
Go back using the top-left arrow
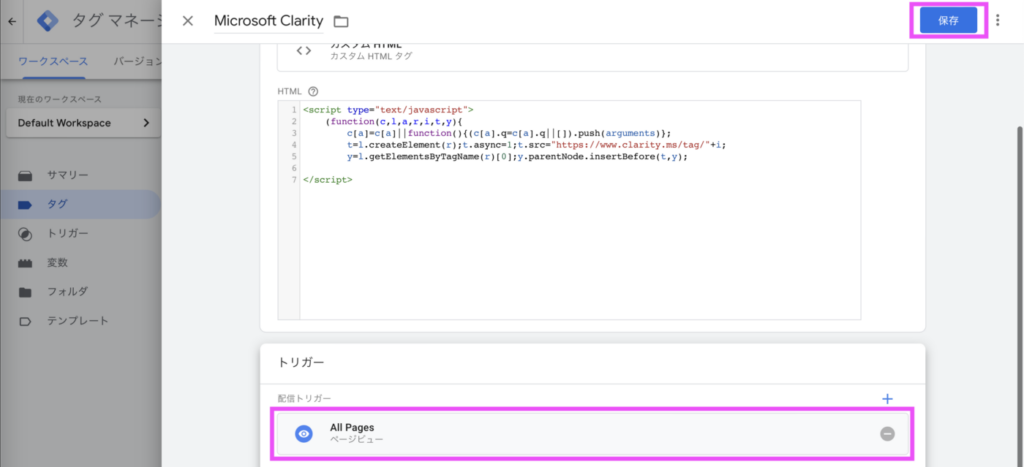(12, 20)
